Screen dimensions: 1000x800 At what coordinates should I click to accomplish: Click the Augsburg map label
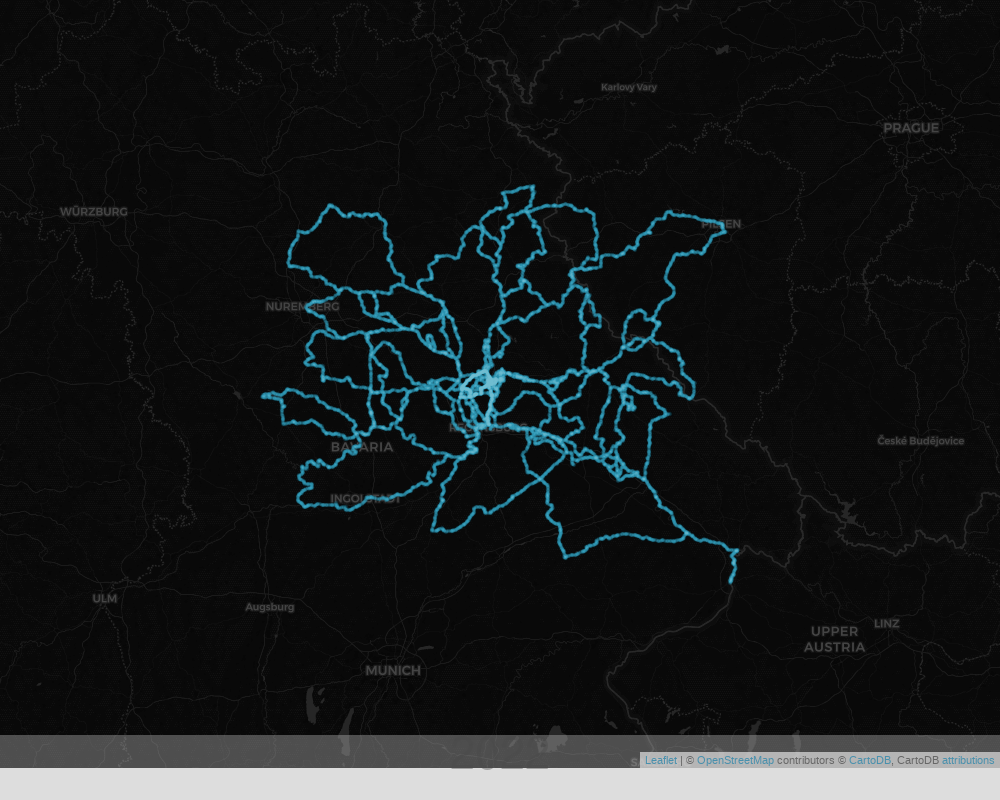click(x=270, y=607)
